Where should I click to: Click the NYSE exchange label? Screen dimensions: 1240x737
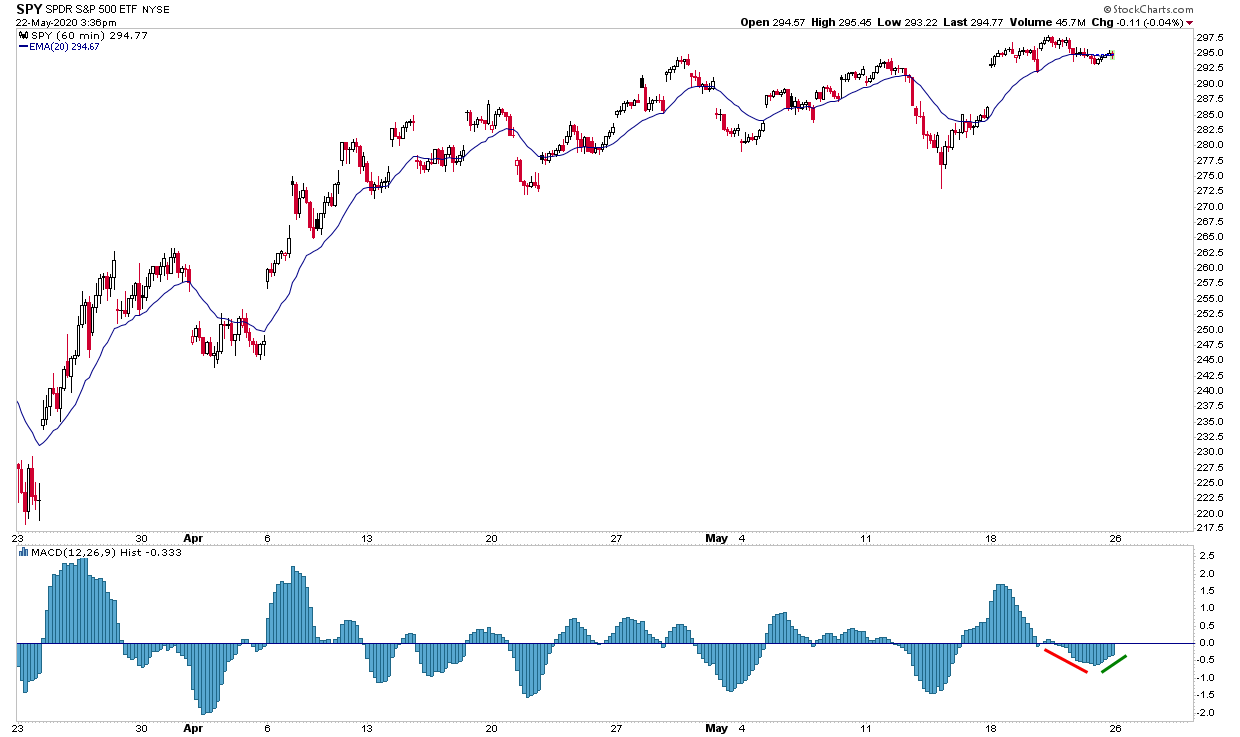(x=155, y=9)
